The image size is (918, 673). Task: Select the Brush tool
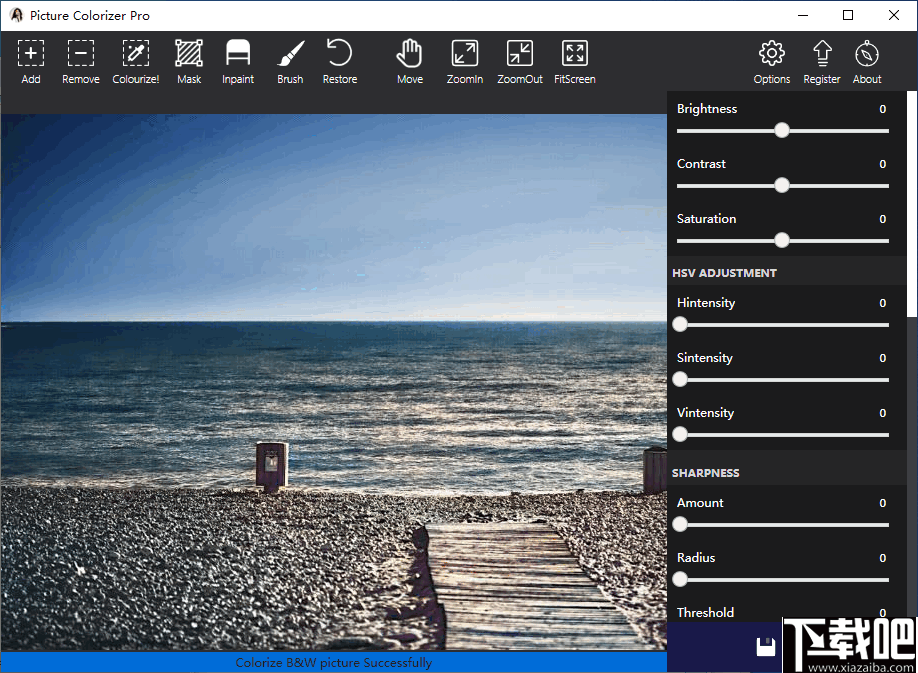(x=289, y=60)
